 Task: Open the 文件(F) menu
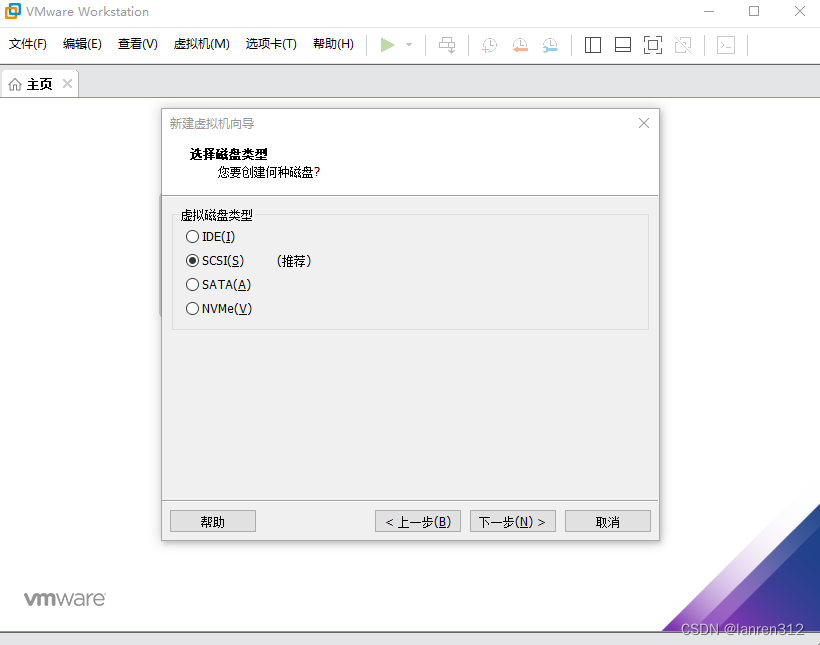[28, 44]
